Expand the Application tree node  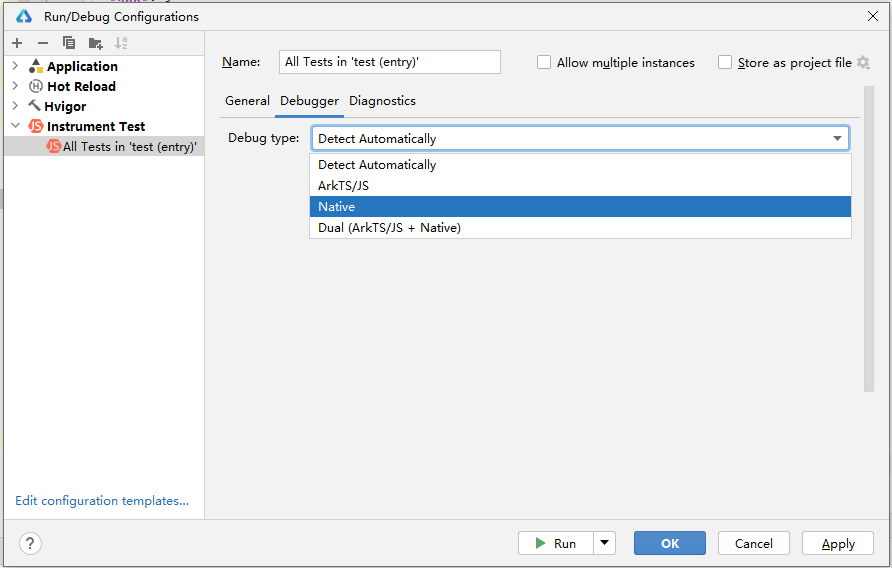tap(15, 67)
